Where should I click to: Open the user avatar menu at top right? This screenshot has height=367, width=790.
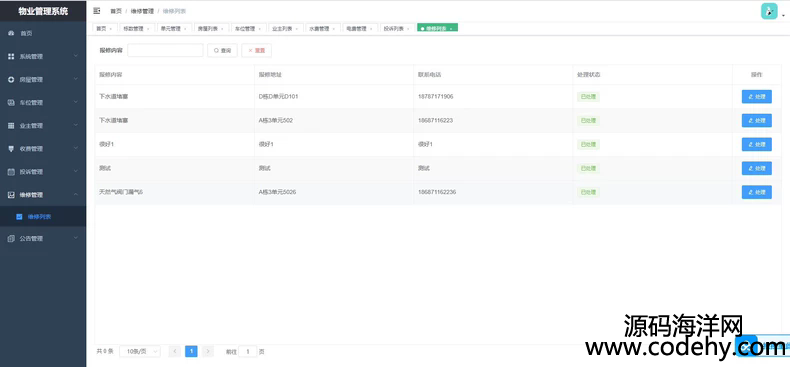coord(769,11)
